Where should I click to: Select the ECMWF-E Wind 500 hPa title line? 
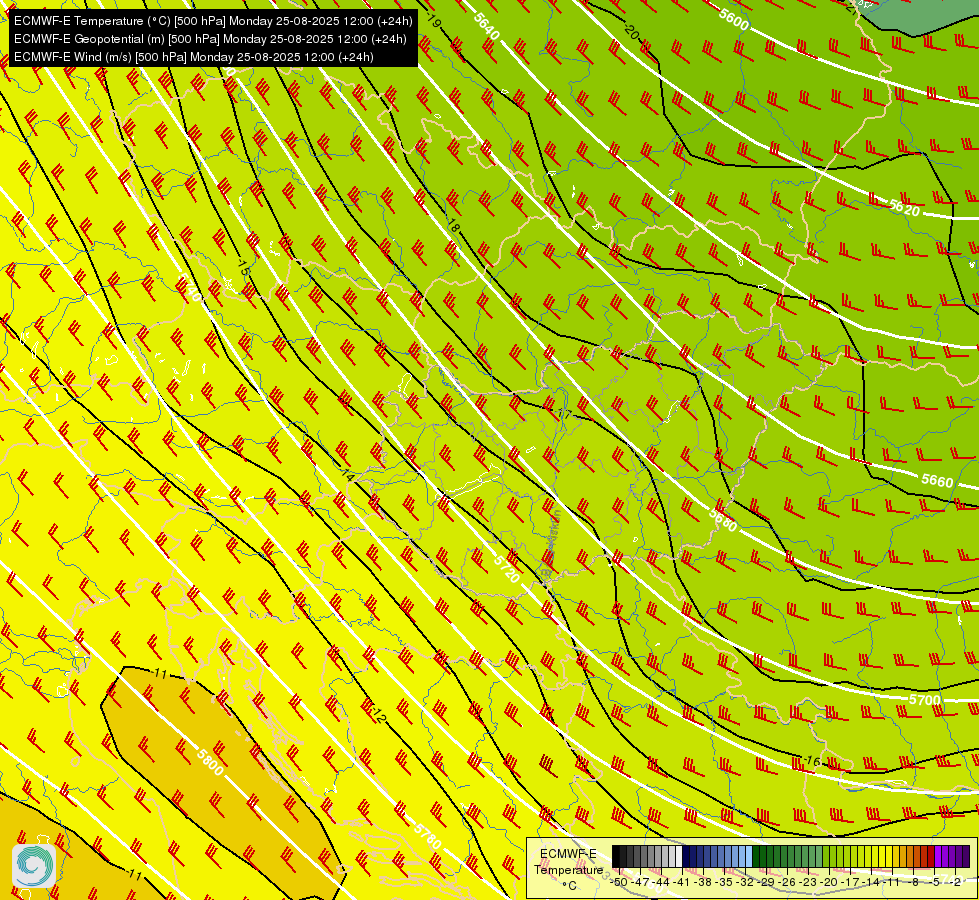pos(194,57)
